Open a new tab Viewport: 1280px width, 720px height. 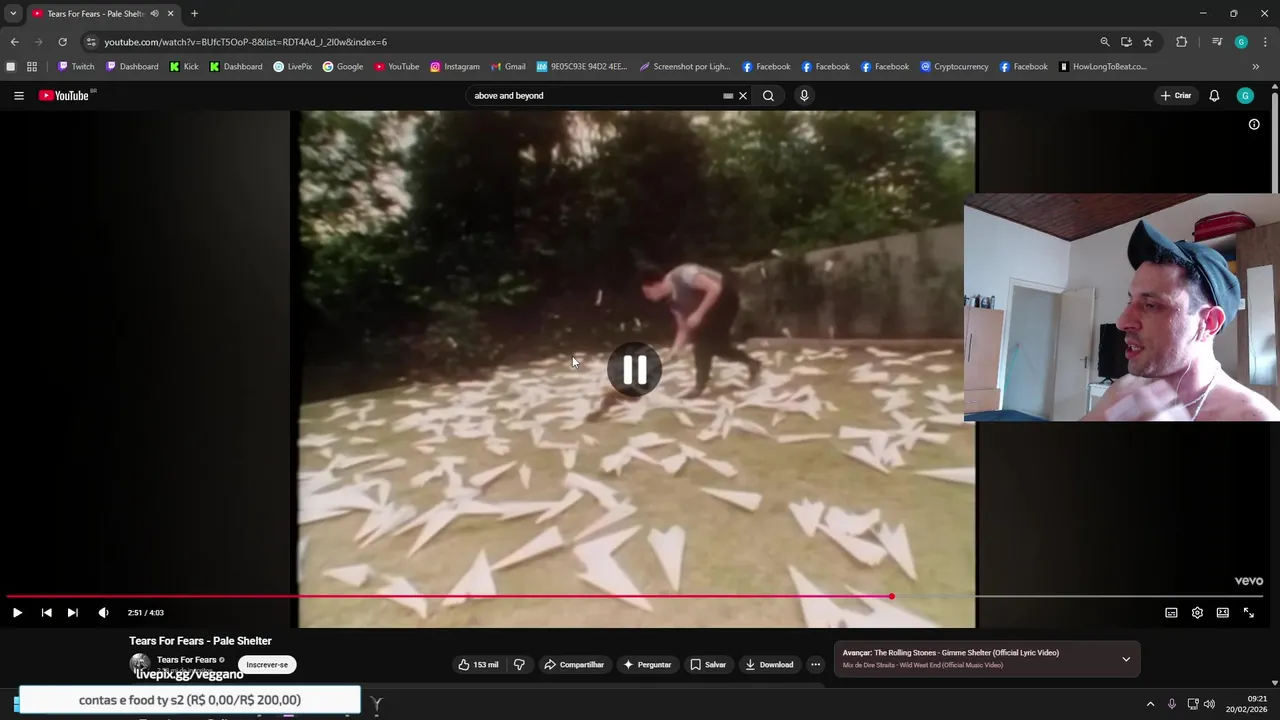(194, 14)
